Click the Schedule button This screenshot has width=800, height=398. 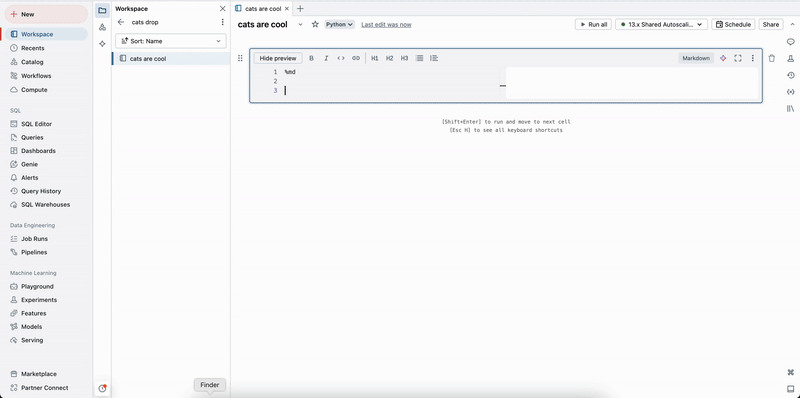click(x=734, y=24)
